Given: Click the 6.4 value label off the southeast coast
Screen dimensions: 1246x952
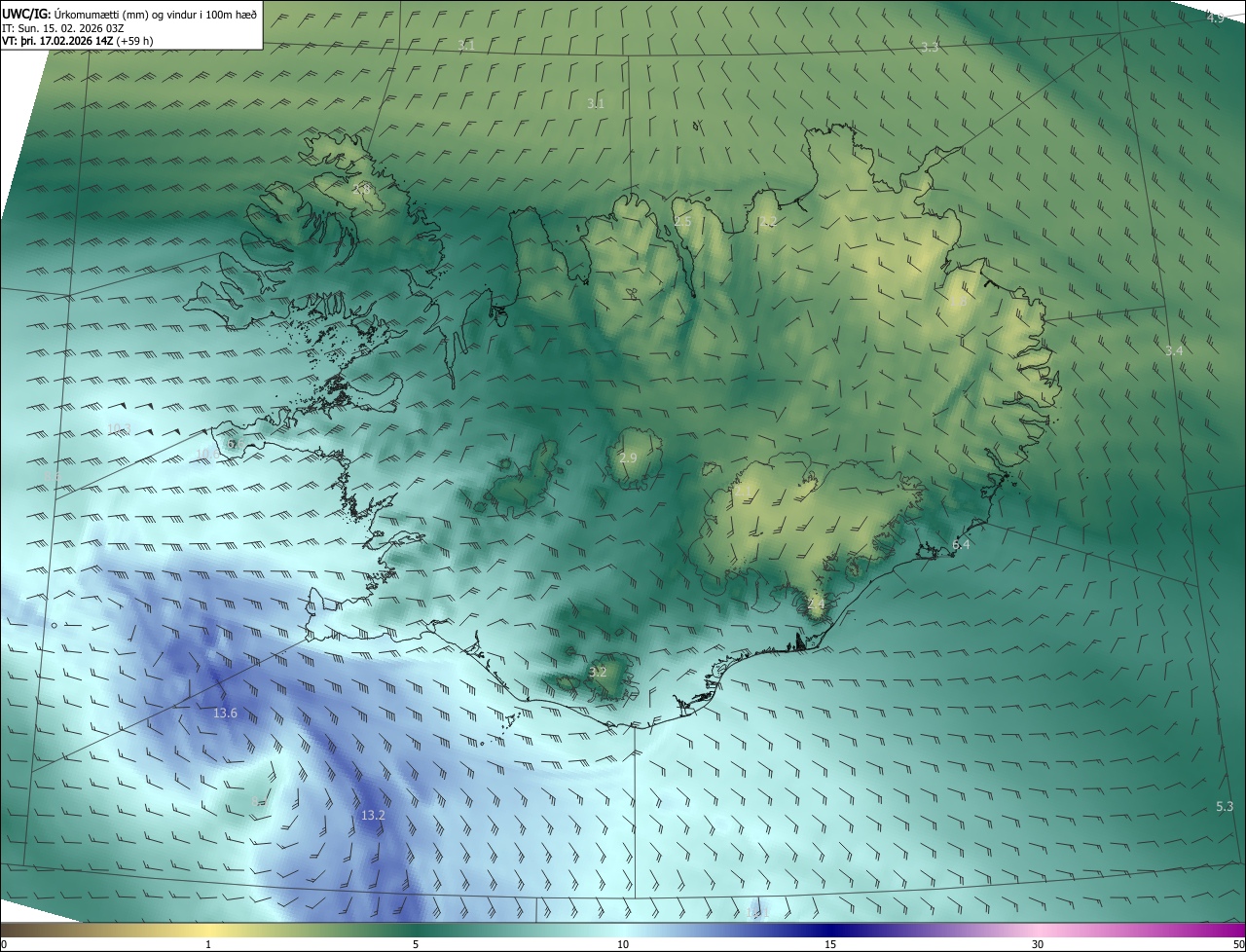Looking at the screenshot, I should [962, 545].
